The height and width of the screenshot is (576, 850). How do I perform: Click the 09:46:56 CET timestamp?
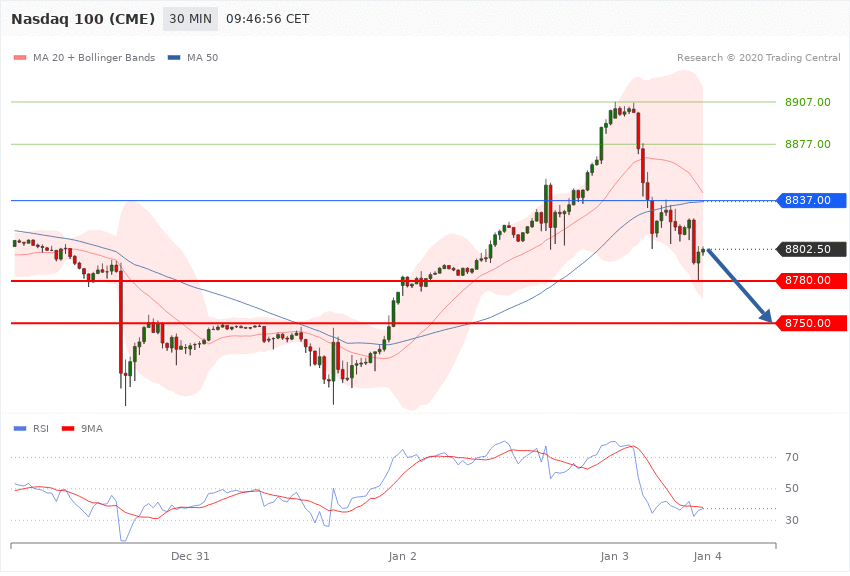click(x=268, y=19)
